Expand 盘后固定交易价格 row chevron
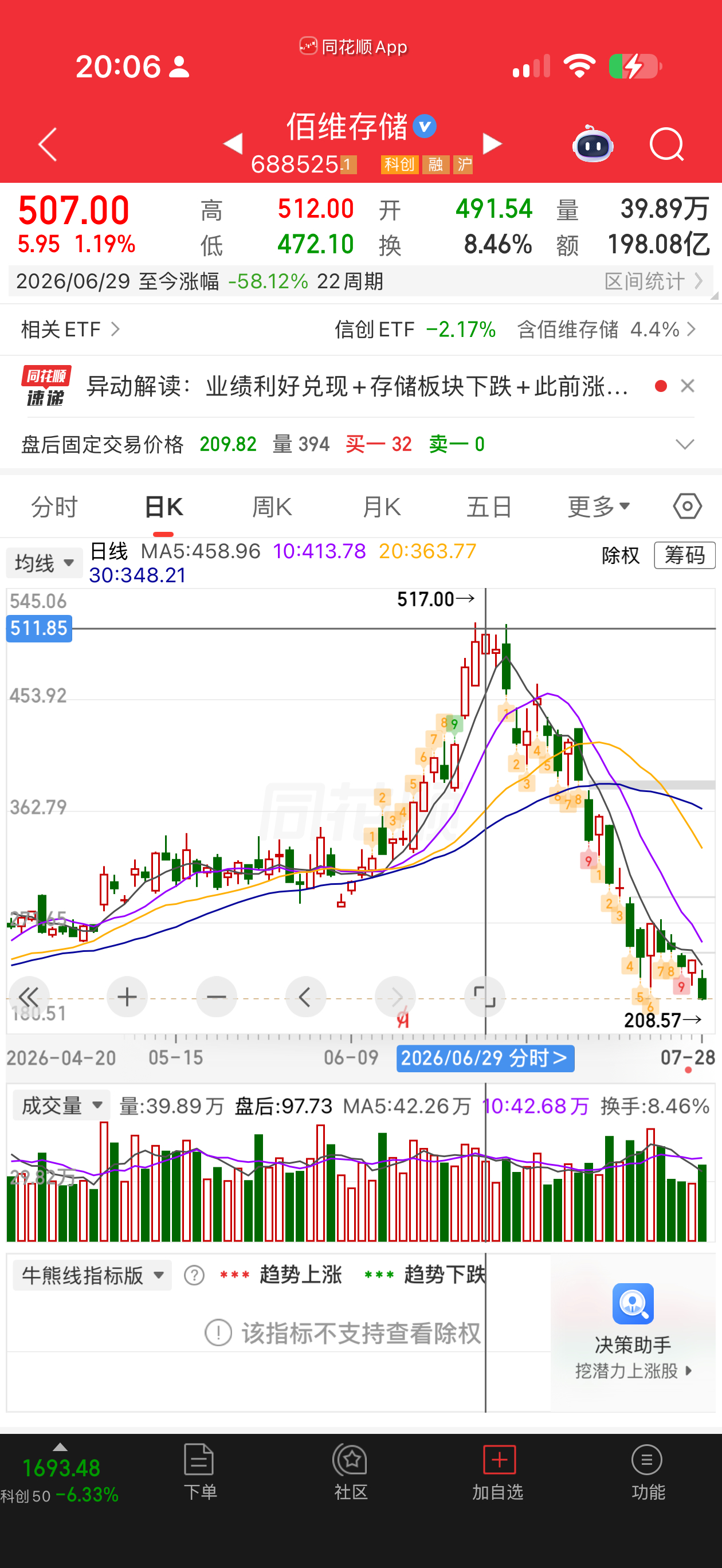This screenshot has width=722, height=1568. 685,444
